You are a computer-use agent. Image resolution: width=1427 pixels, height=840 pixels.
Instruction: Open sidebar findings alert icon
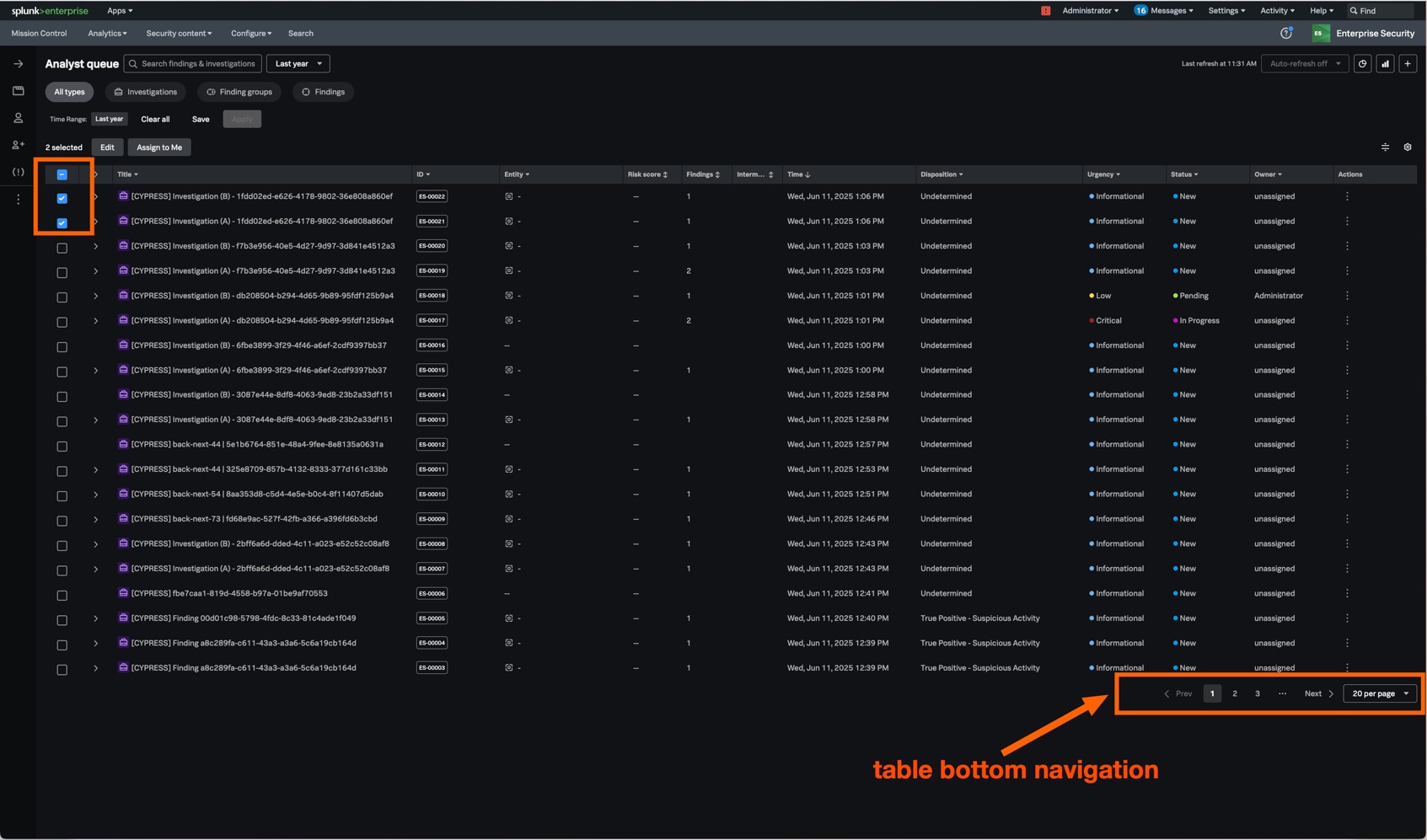[18, 172]
